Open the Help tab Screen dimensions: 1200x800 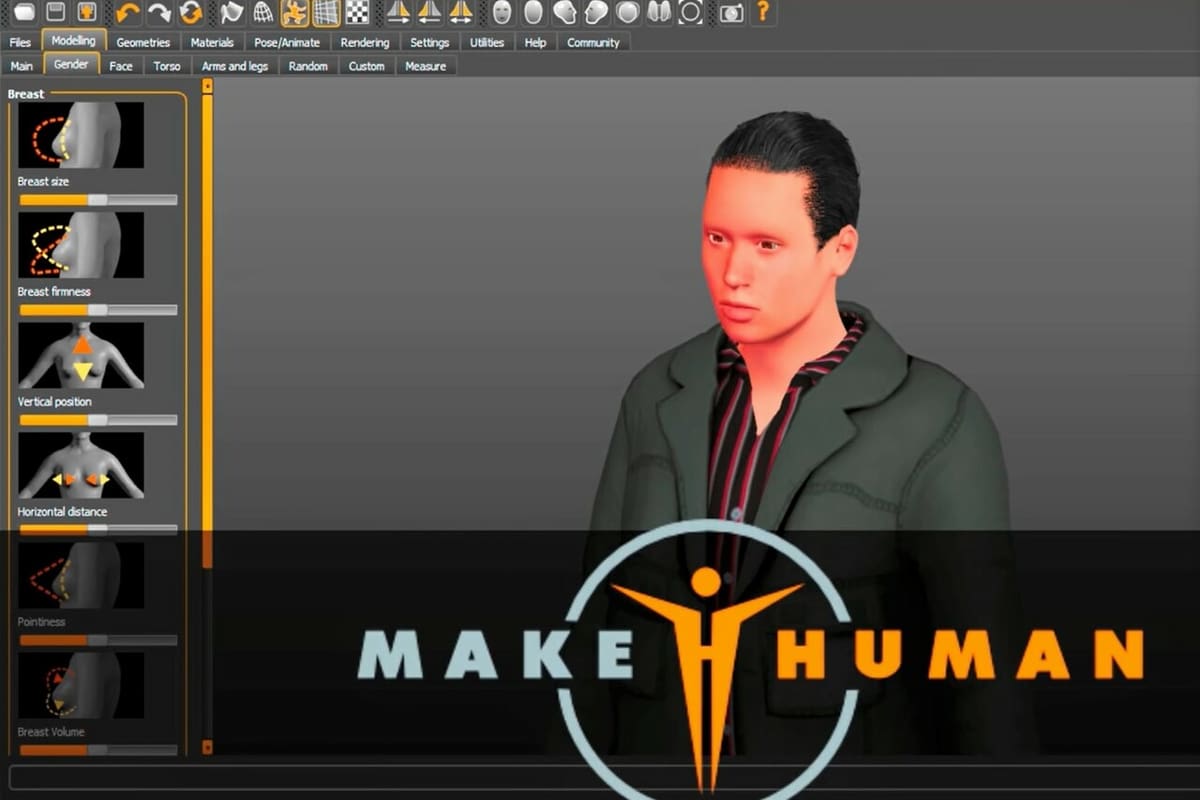[536, 42]
